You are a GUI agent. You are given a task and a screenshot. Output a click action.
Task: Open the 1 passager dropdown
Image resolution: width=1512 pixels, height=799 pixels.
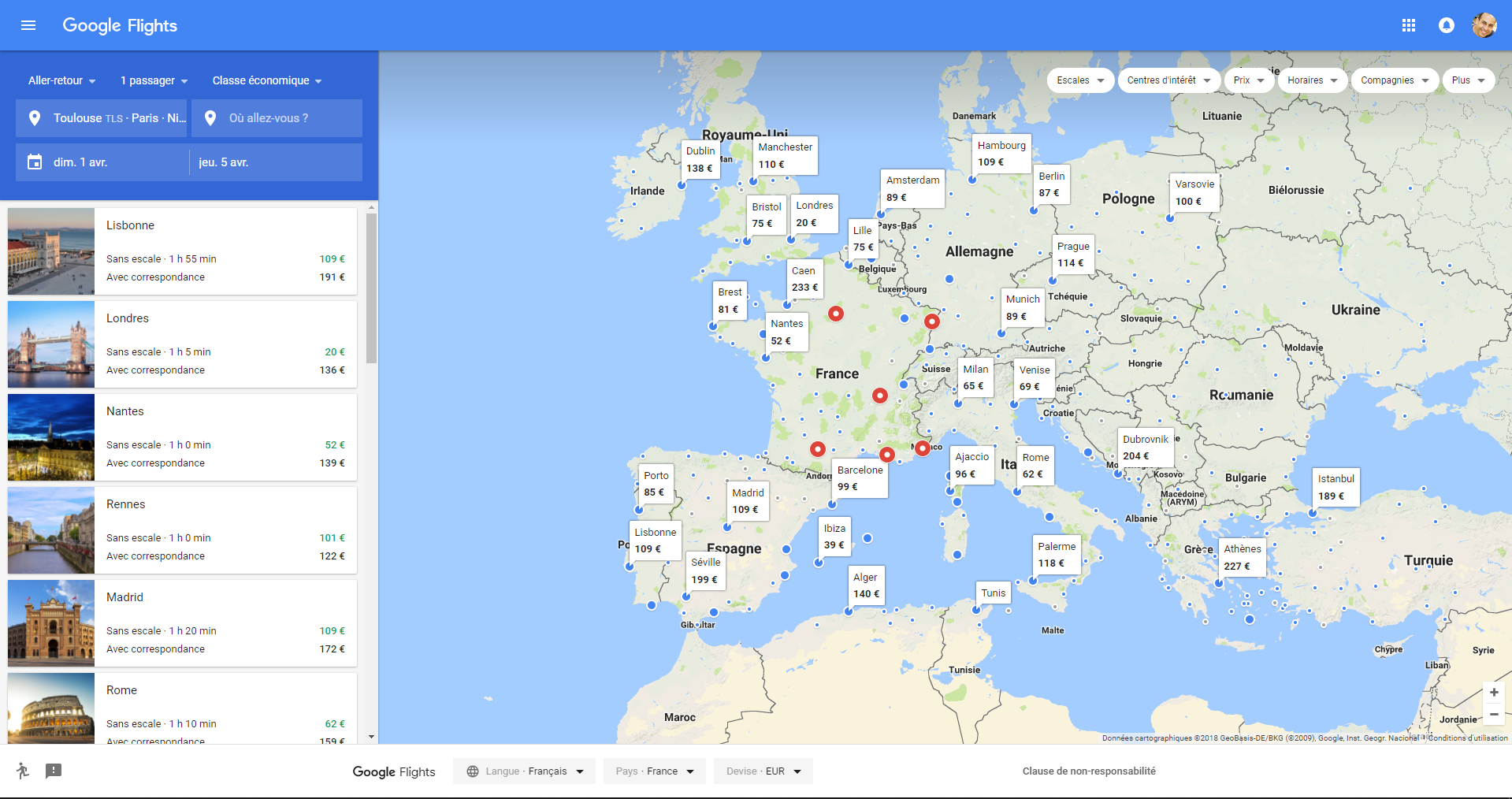click(x=154, y=80)
